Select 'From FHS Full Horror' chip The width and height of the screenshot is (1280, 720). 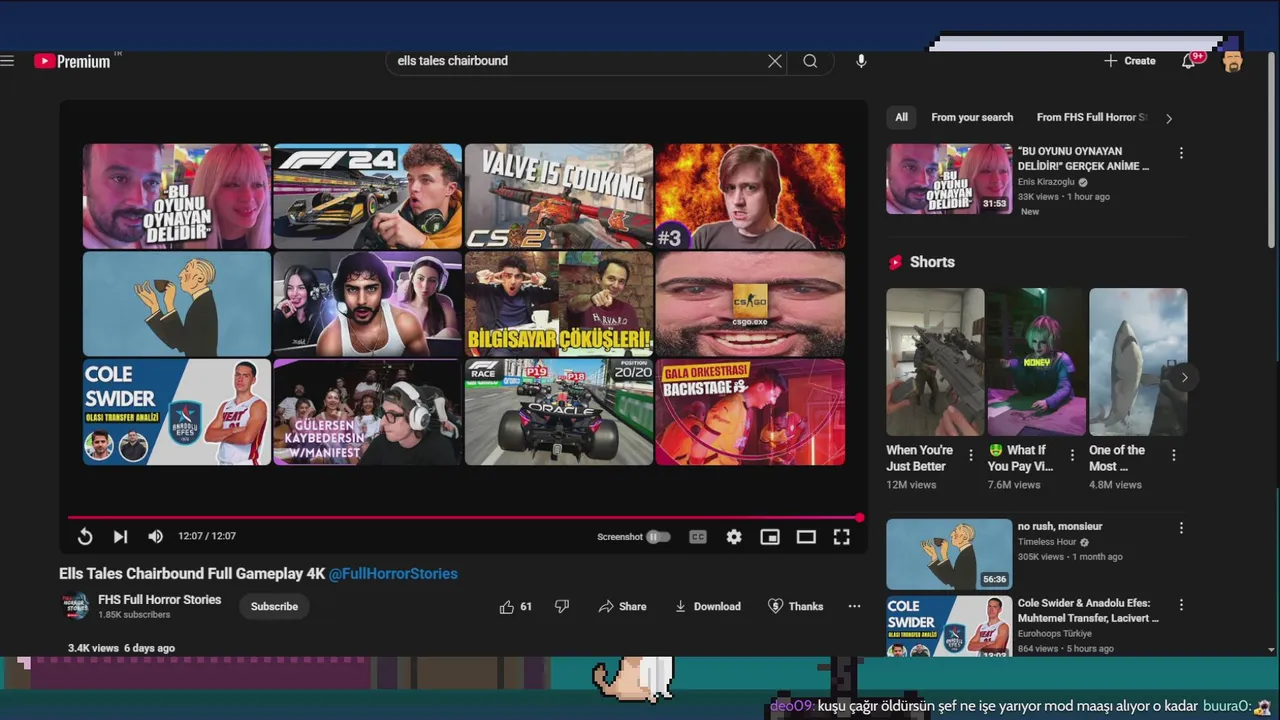tap(1092, 117)
